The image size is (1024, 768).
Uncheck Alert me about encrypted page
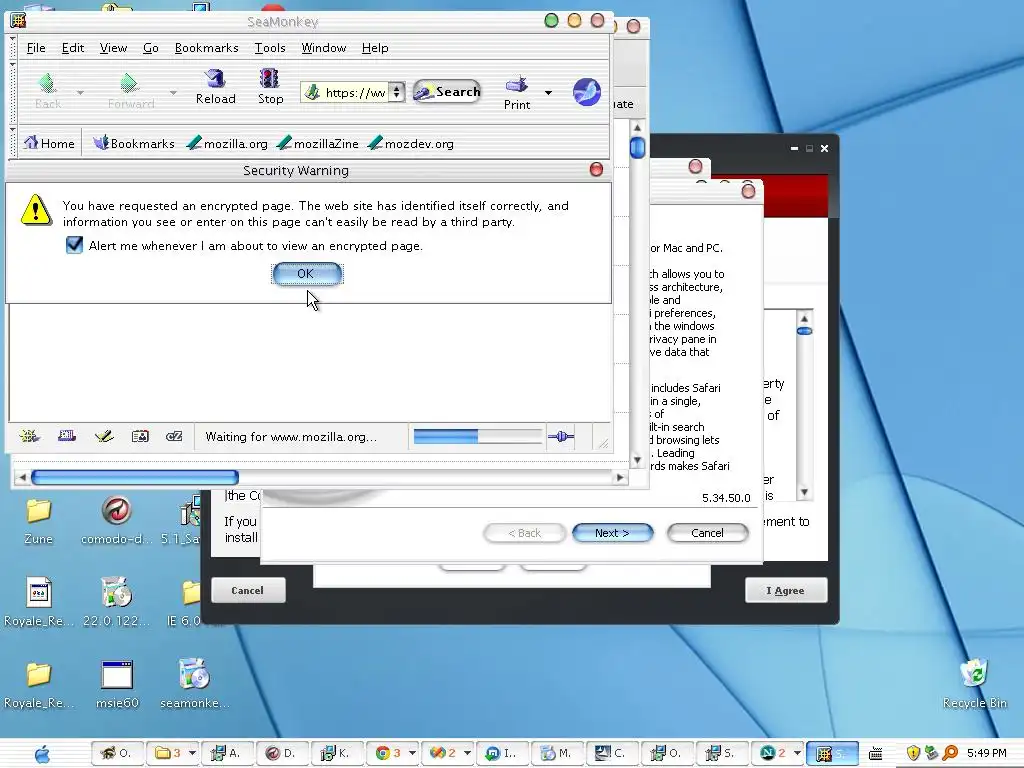[74, 245]
